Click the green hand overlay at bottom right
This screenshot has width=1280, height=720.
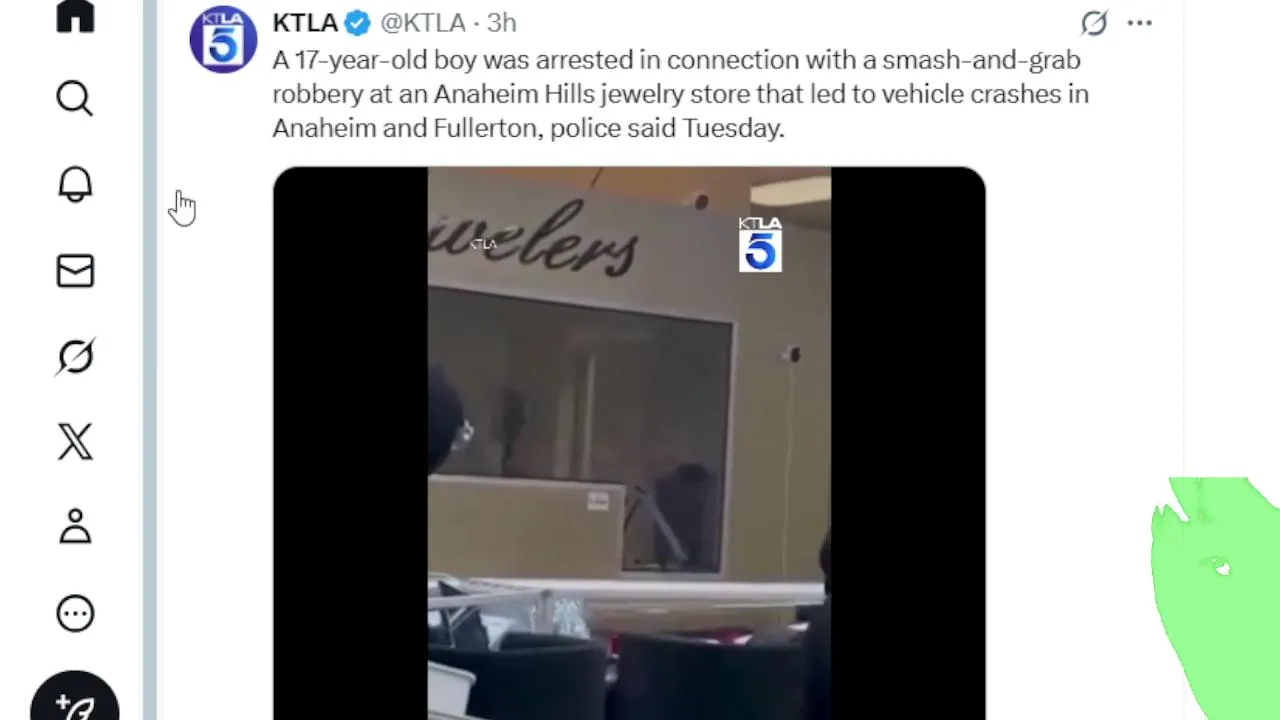[1215, 598]
